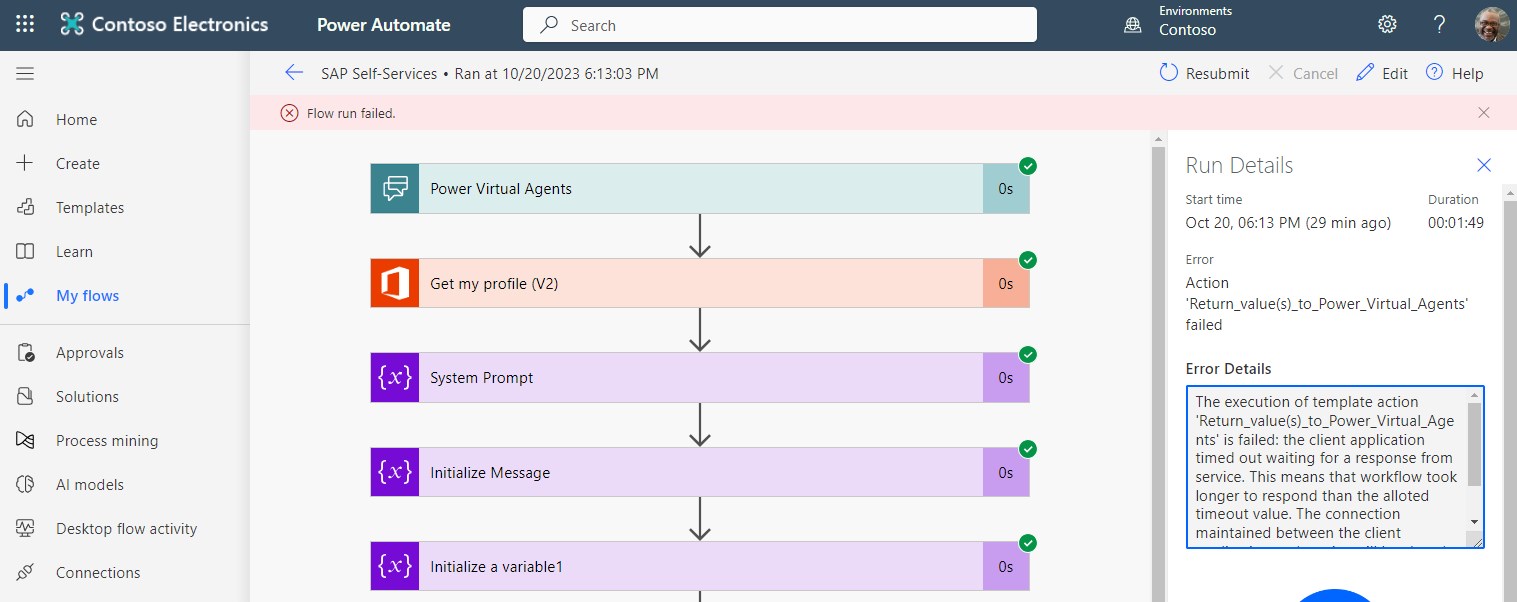This screenshot has height=602, width=1517.
Task: Click green success check on Initialize Message
Action: tap(1028, 449)
